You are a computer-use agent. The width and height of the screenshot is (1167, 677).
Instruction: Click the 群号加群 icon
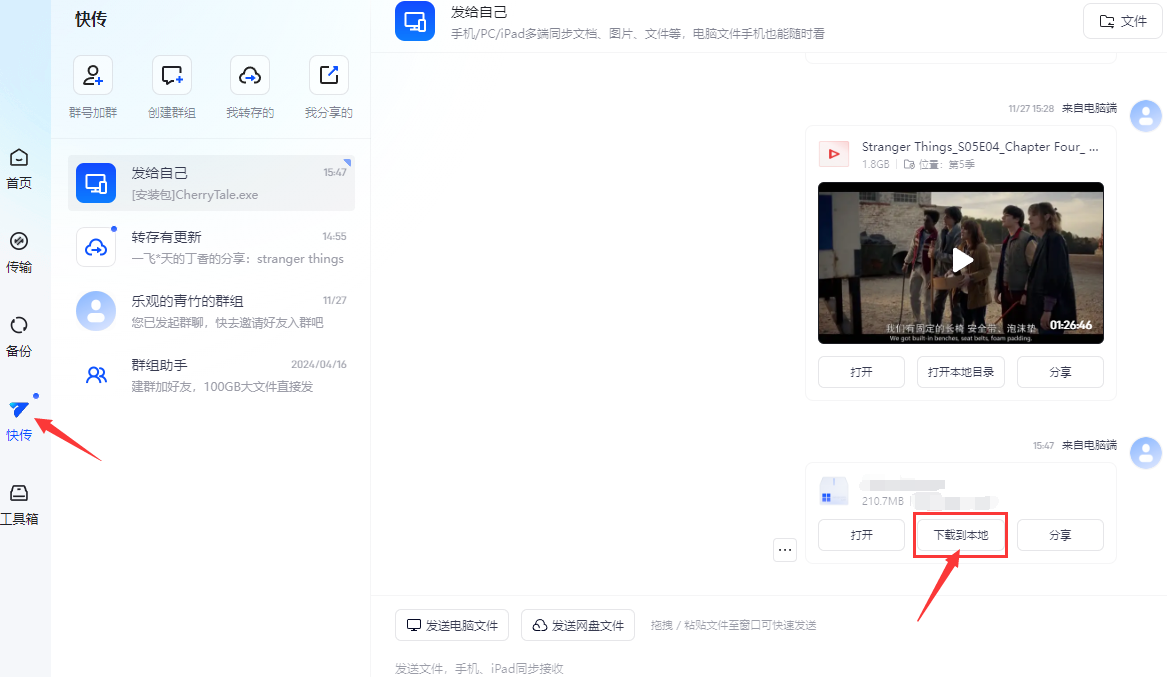click(x=92, y=74)
